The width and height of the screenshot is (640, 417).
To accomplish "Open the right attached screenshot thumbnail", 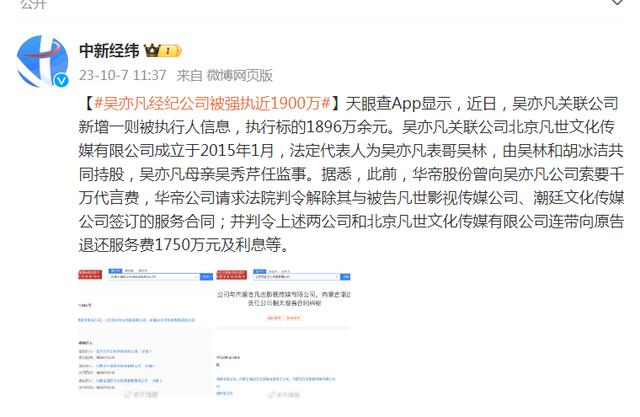I will coord(283,333).
